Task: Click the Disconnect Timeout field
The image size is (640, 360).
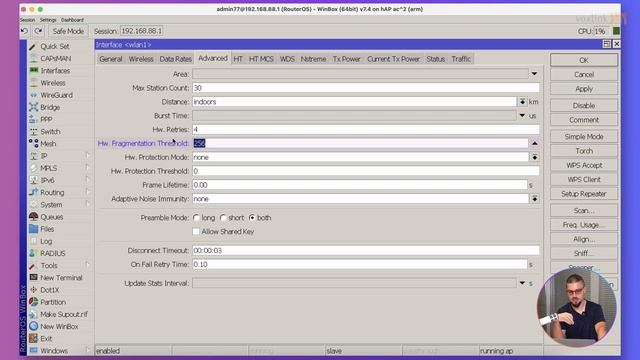Action: 365,250
